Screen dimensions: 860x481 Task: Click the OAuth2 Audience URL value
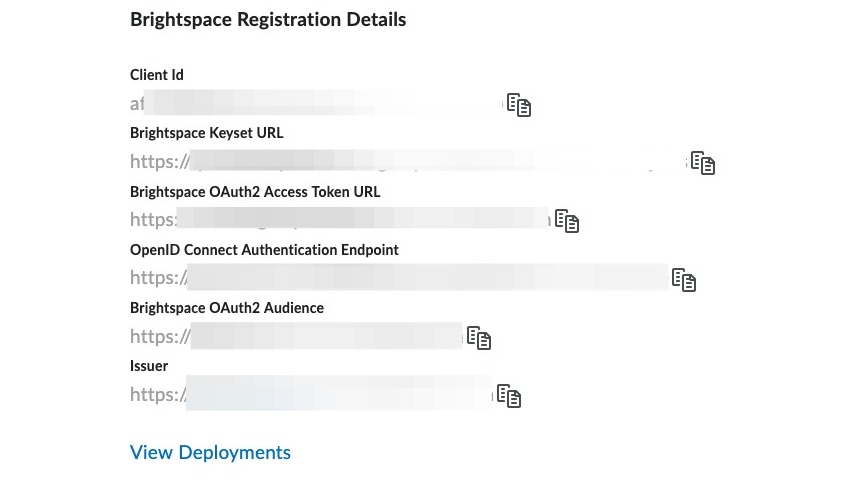[x=296, y=337]
